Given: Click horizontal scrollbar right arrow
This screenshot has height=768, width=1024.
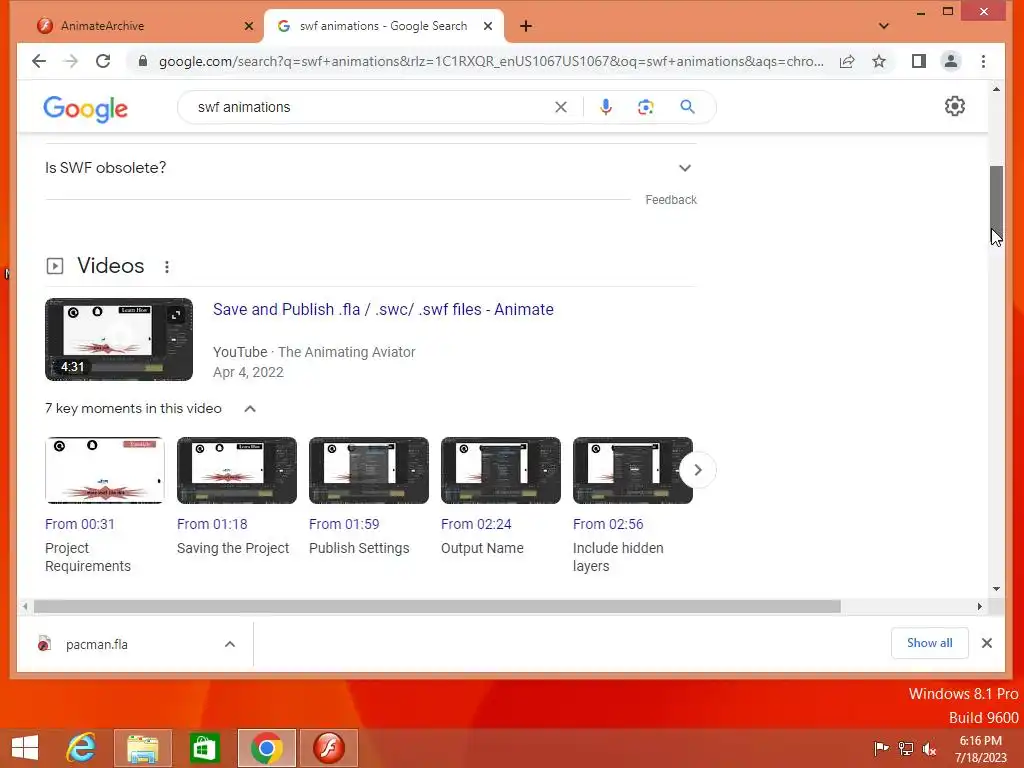Looking at the screenshot, I should click(980, 606).
